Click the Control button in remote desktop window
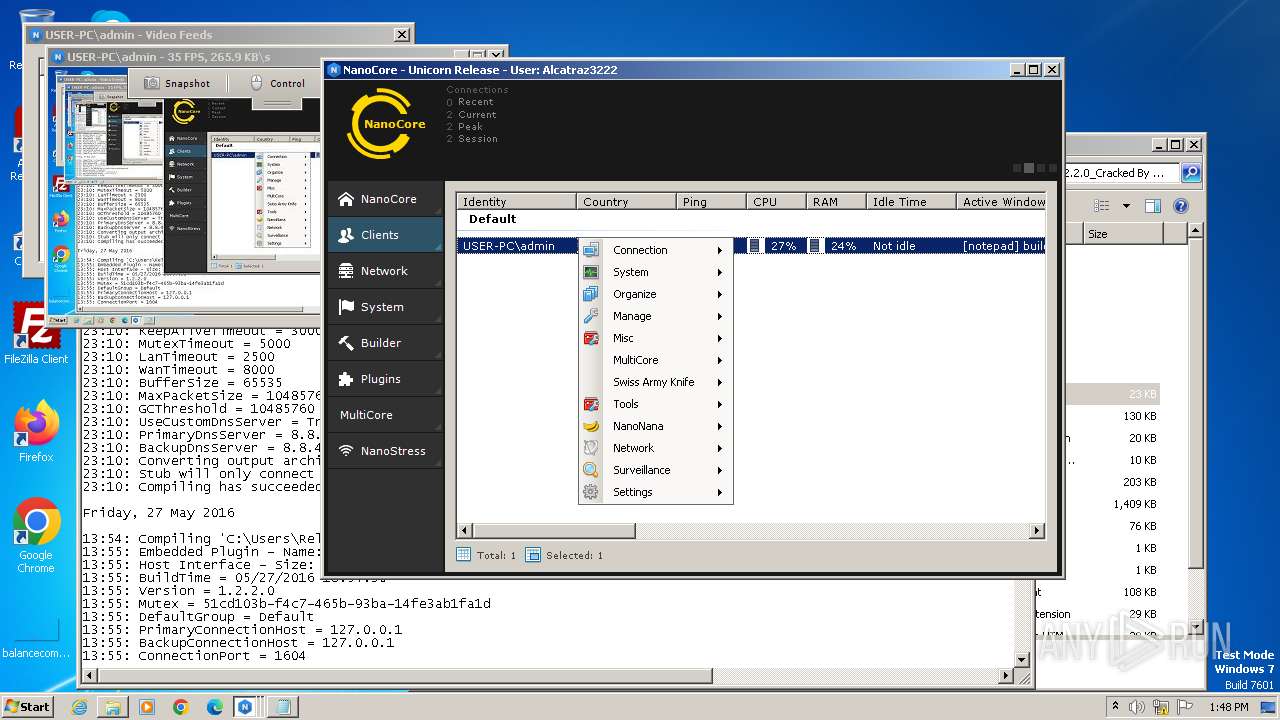This screenshot has width=1280, height=720. [x=277, y=84]
